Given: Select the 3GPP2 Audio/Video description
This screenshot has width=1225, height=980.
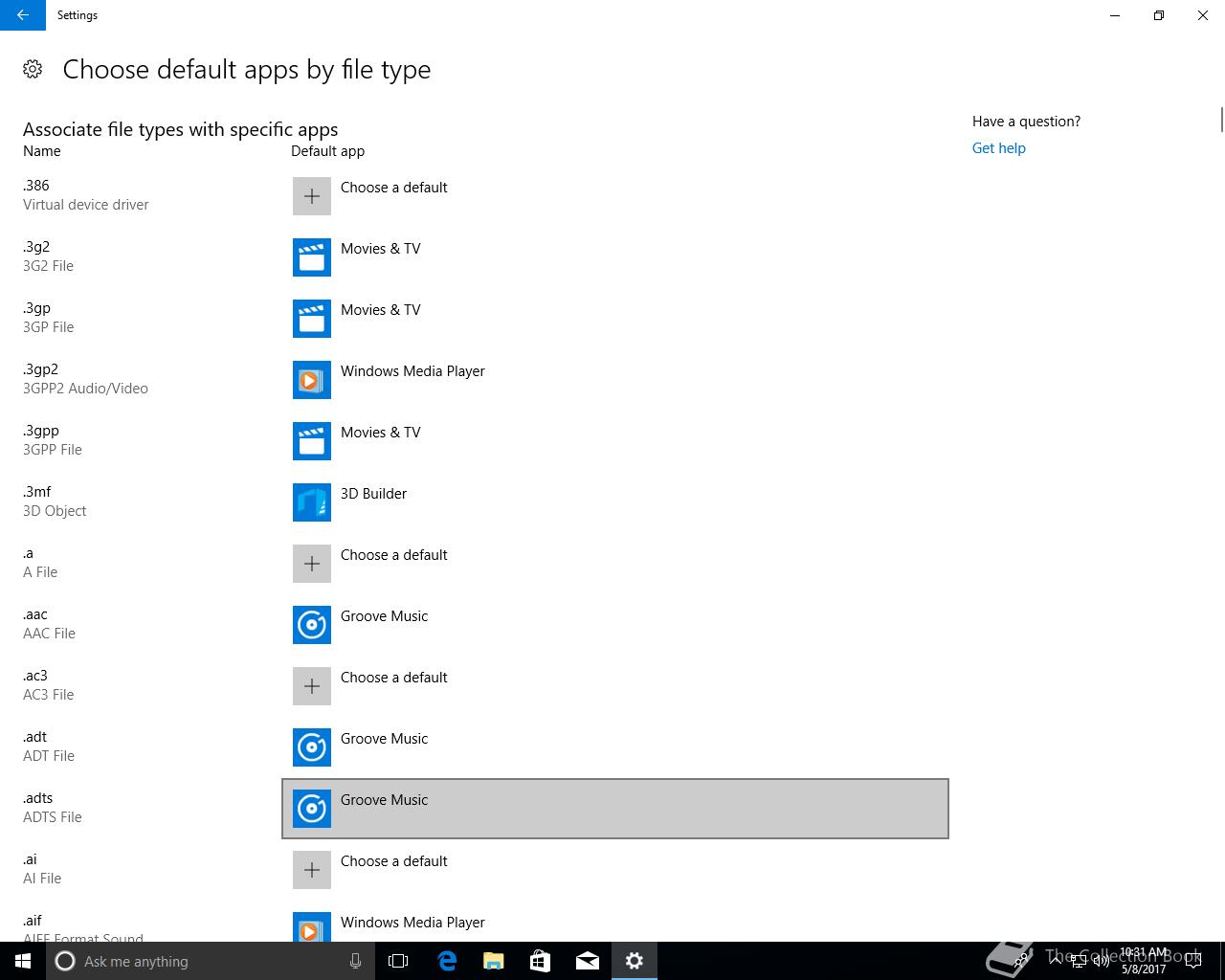Looking at the screenshot, I should coord(85,389).
